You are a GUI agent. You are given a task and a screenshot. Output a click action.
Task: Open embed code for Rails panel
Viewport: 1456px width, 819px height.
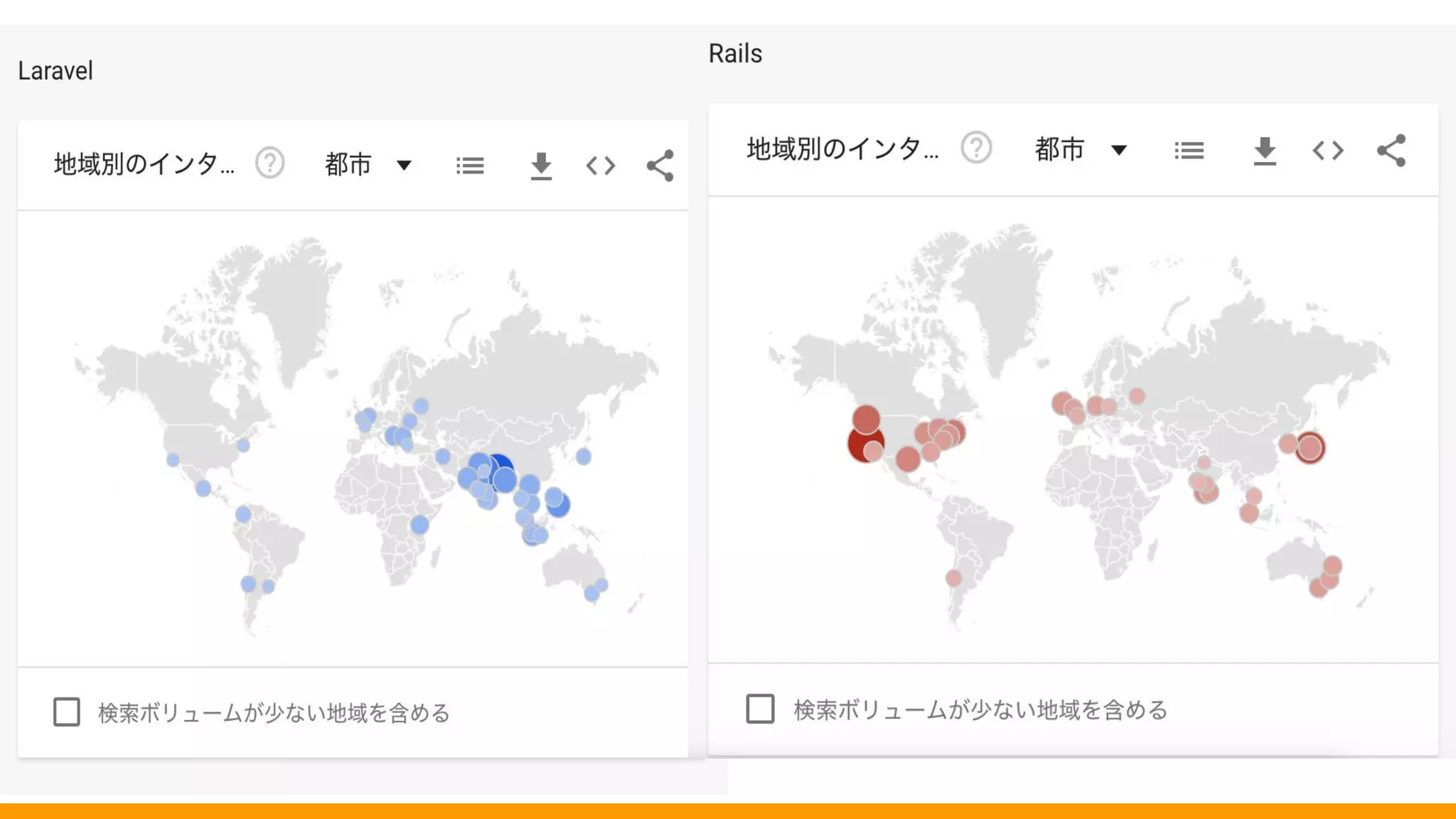1328,150
